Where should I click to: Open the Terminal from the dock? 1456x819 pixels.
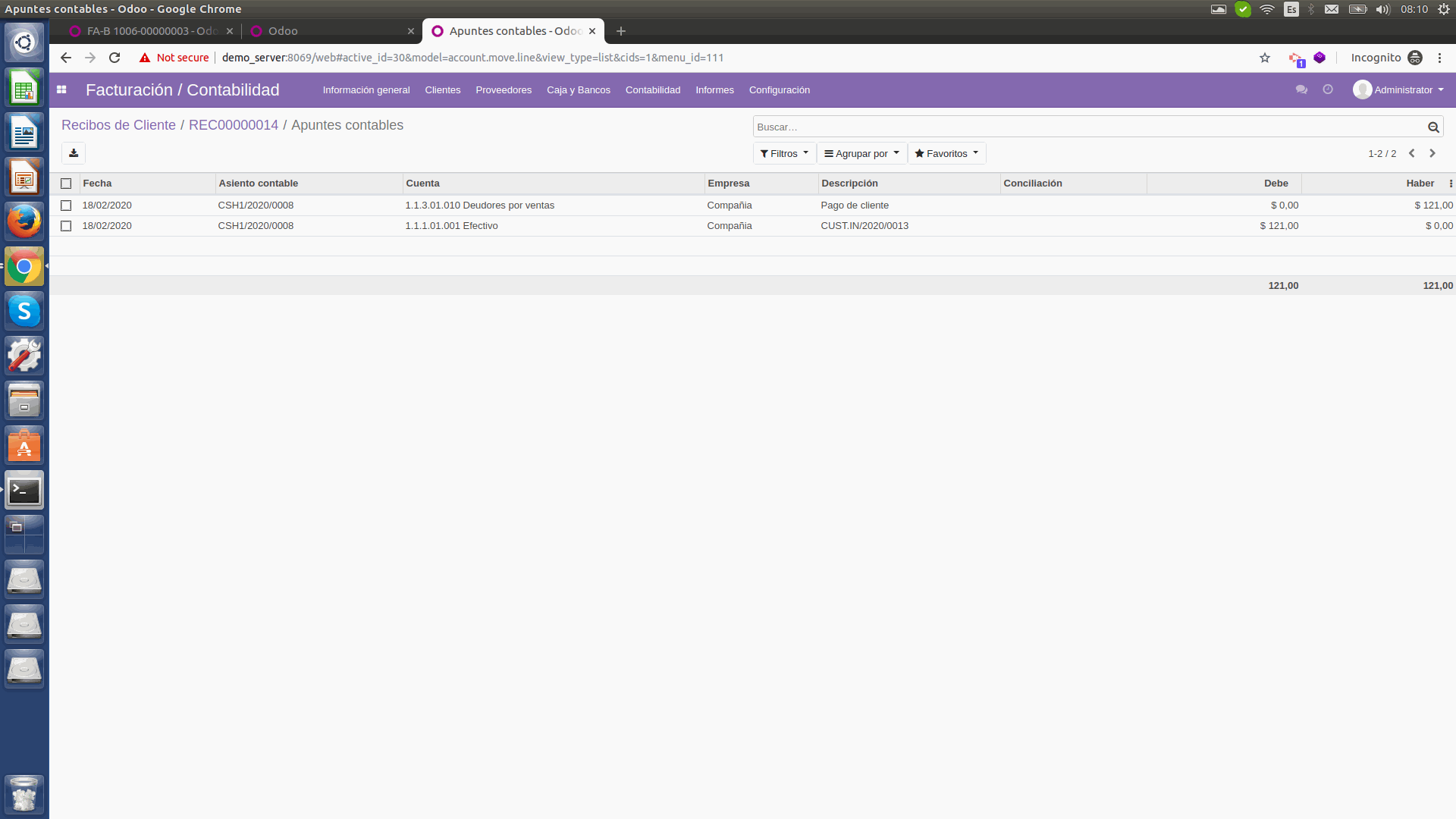[24, 491]
